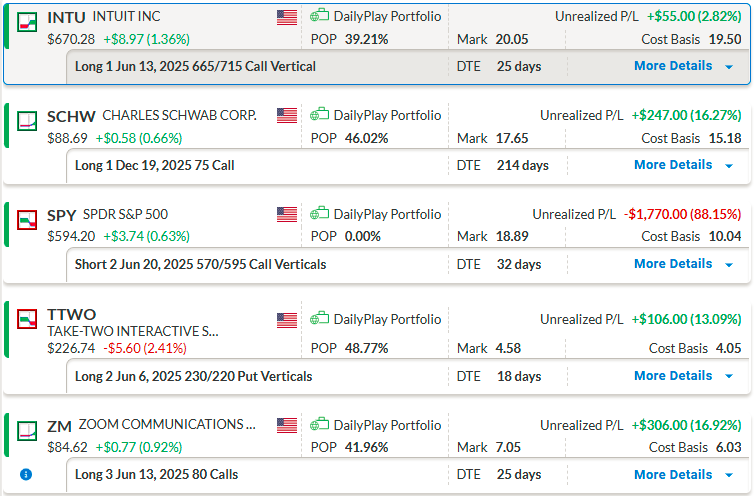The height and width of the screenshot is (496, 755).
Task: Open the TTWO strategy chart icon
Action: [x=27, y=319]
